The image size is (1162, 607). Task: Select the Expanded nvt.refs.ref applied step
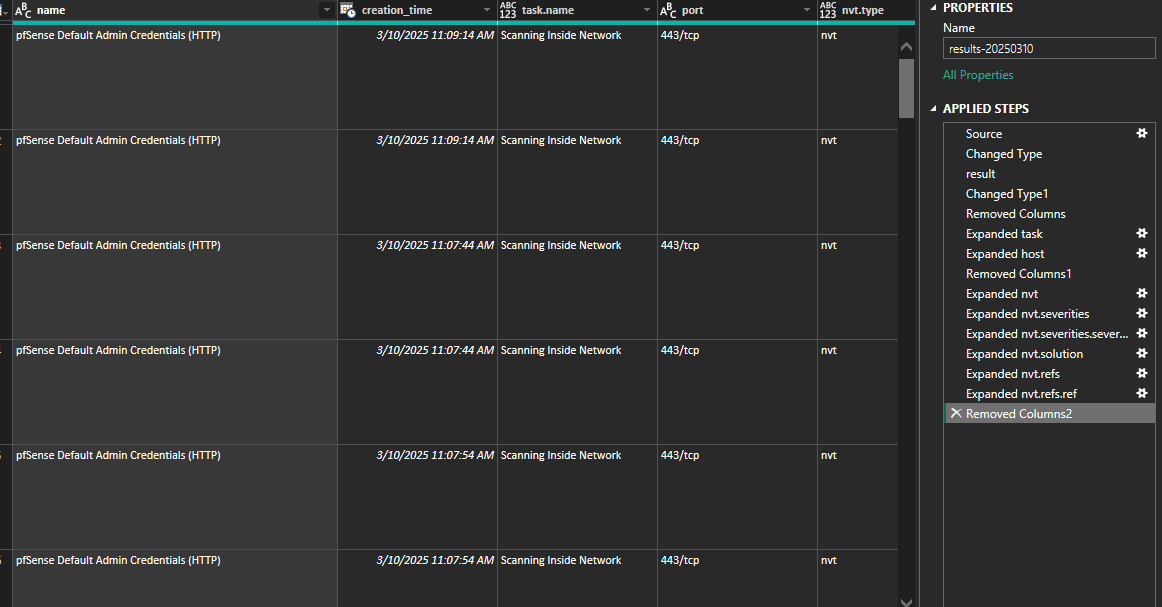[x=1021, y=394]
